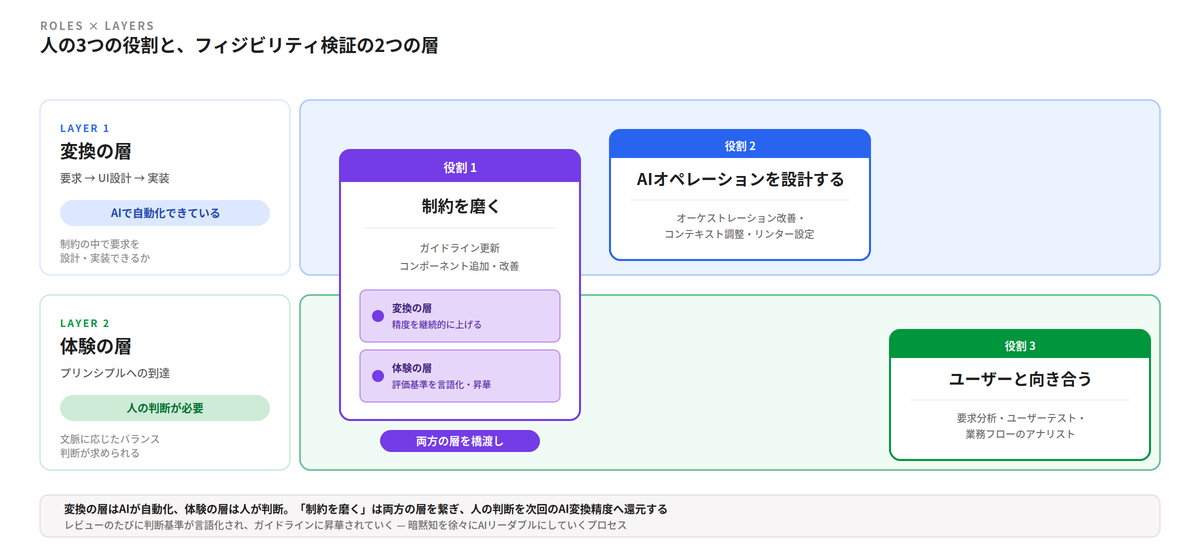Image resolution: width=1200 pixels, height=560 pixels.
Task: Click the '体験の層 評価基準を言語化・昇華' box
Action: point(460,376)
